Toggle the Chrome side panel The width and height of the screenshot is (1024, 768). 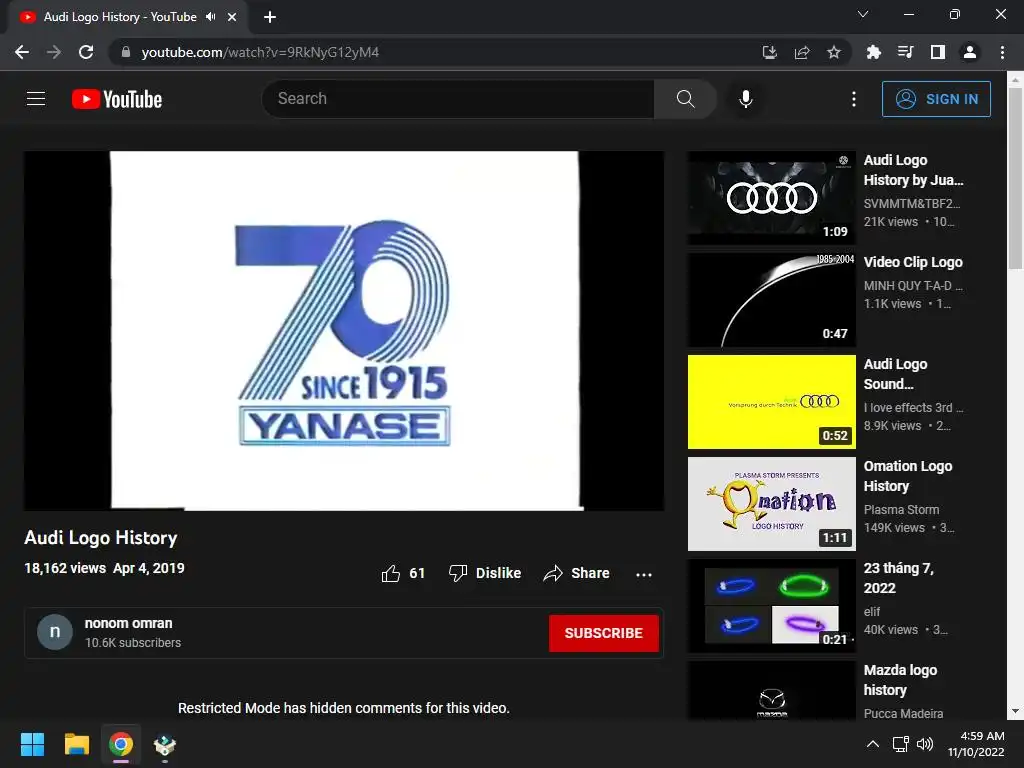pyautogui.click(x=938, y=52)
